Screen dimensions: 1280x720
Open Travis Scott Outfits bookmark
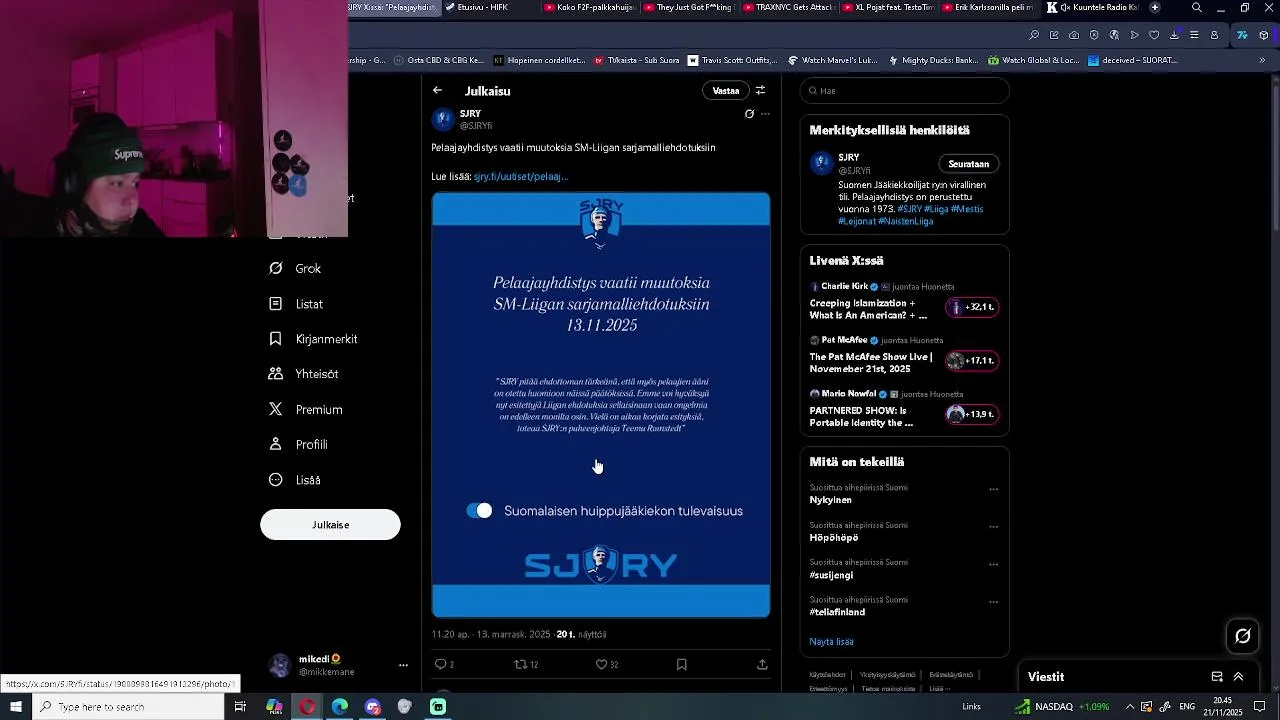click(x=731, y=60)
